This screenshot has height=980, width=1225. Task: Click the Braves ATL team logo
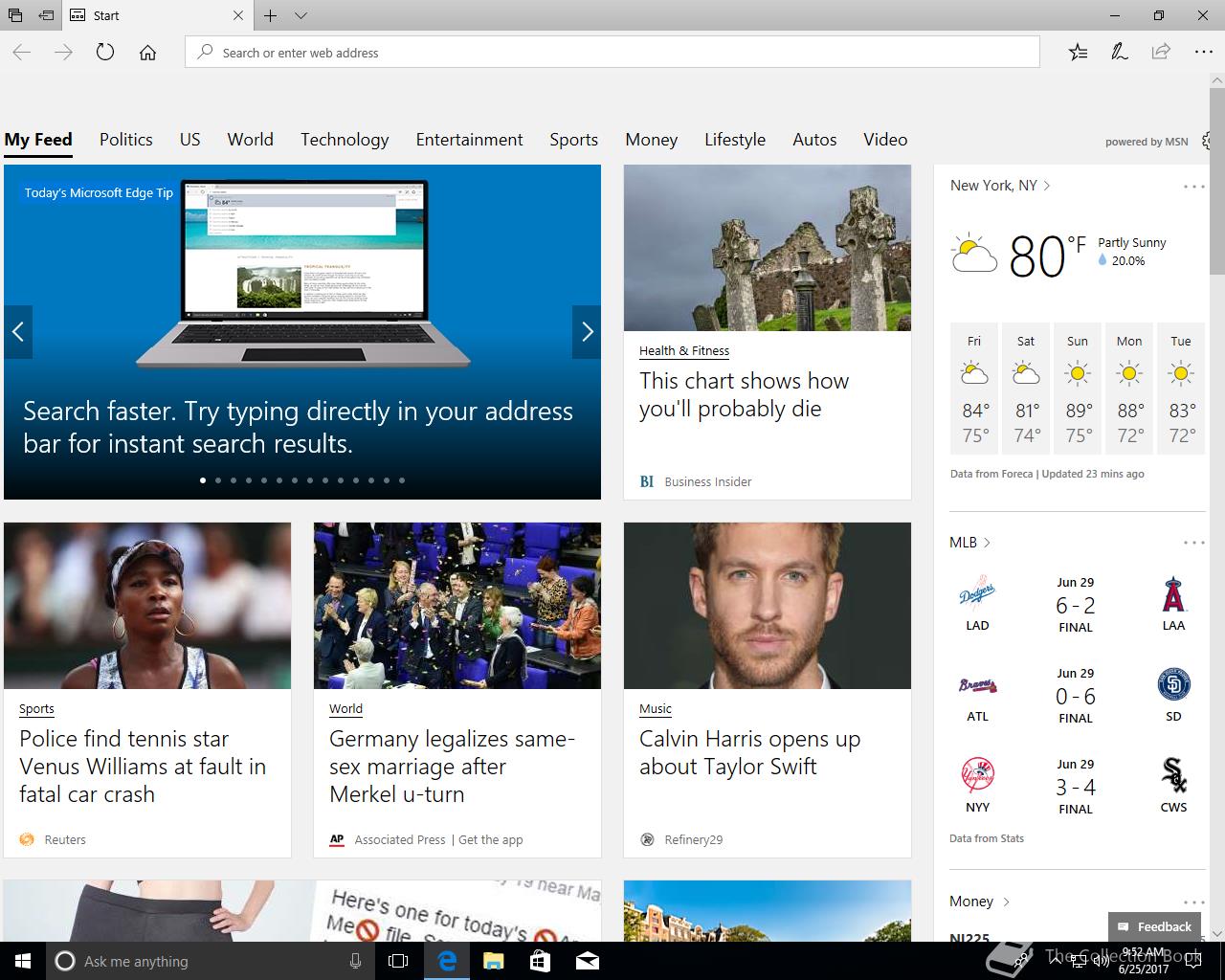(977, 685)
